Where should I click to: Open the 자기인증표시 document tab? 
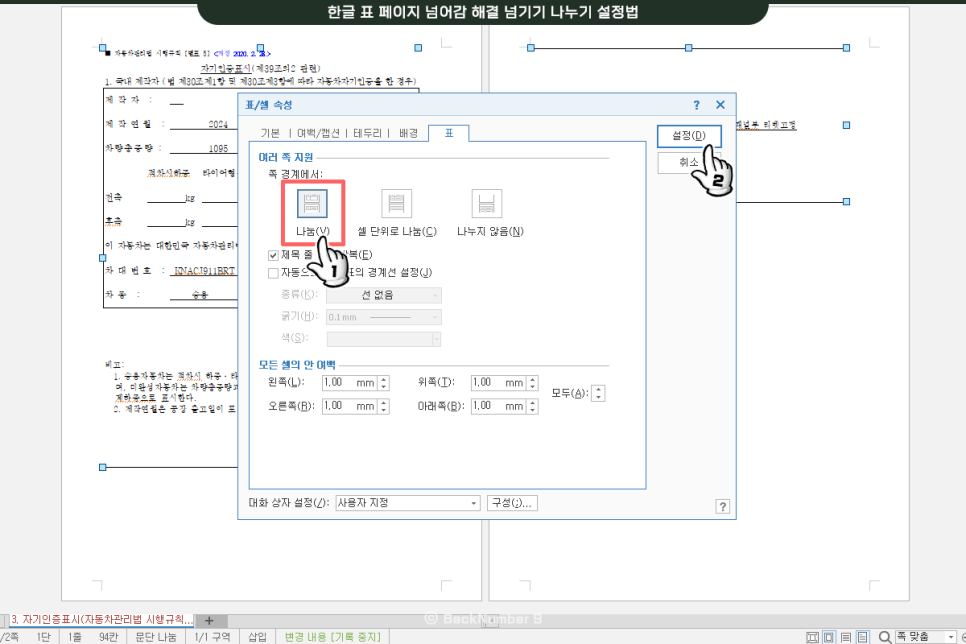[x=101, y=619]
